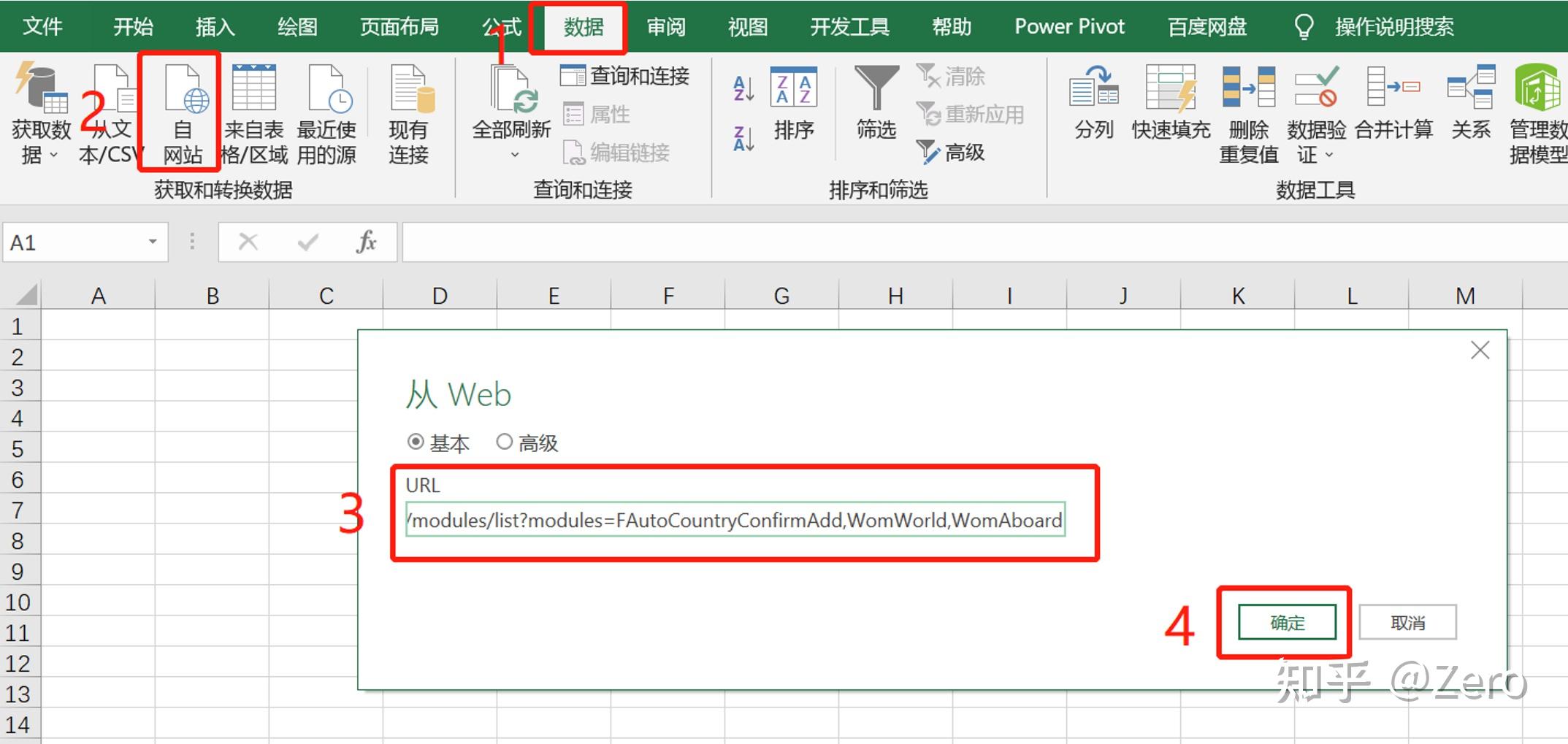
Task: Click Properties (属性) in connections group
Action: pos(597,114)
